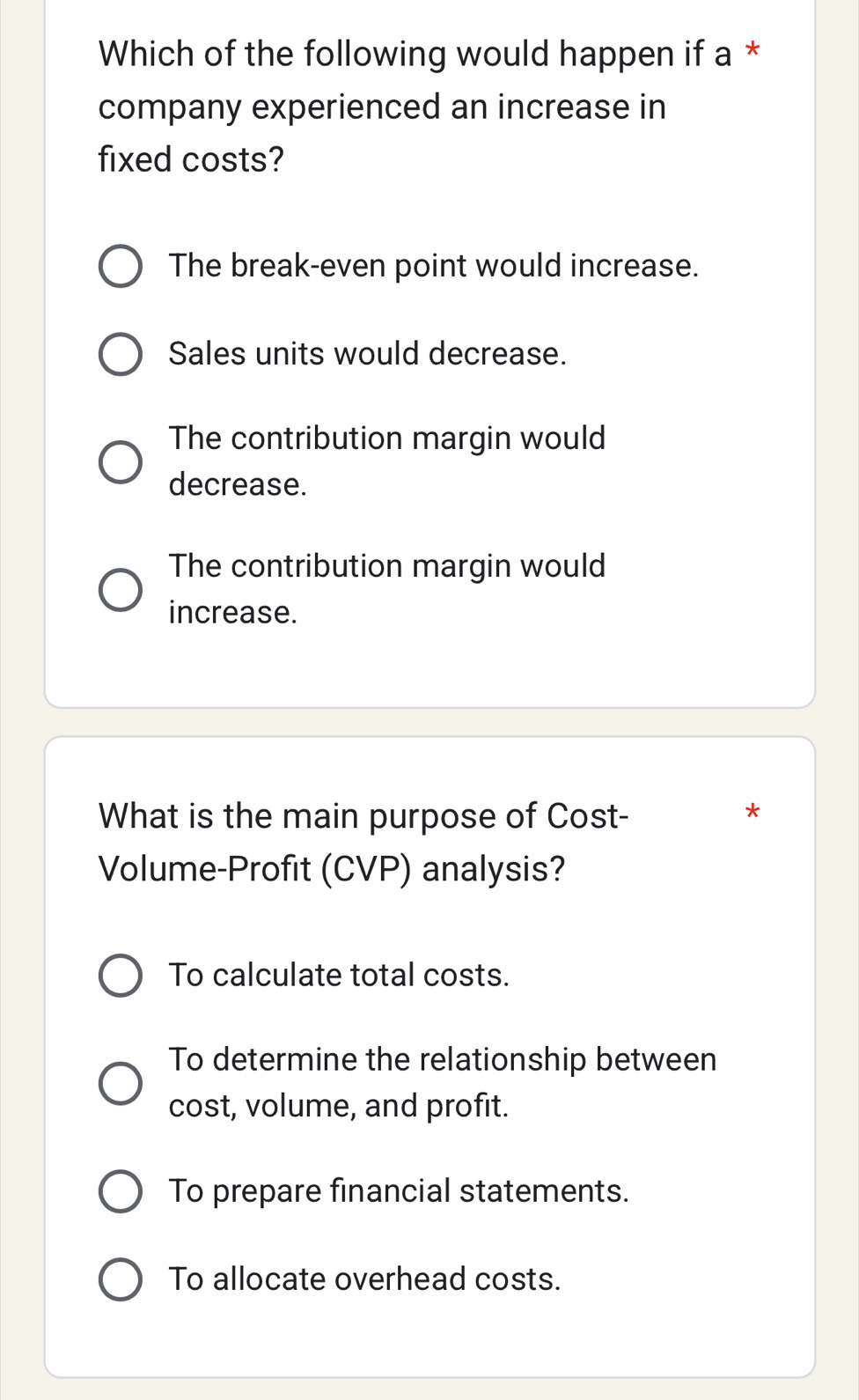Click the label text 'Sales units would decrease.'
This screenshot has height=1400, width=859.
[368, 354]
